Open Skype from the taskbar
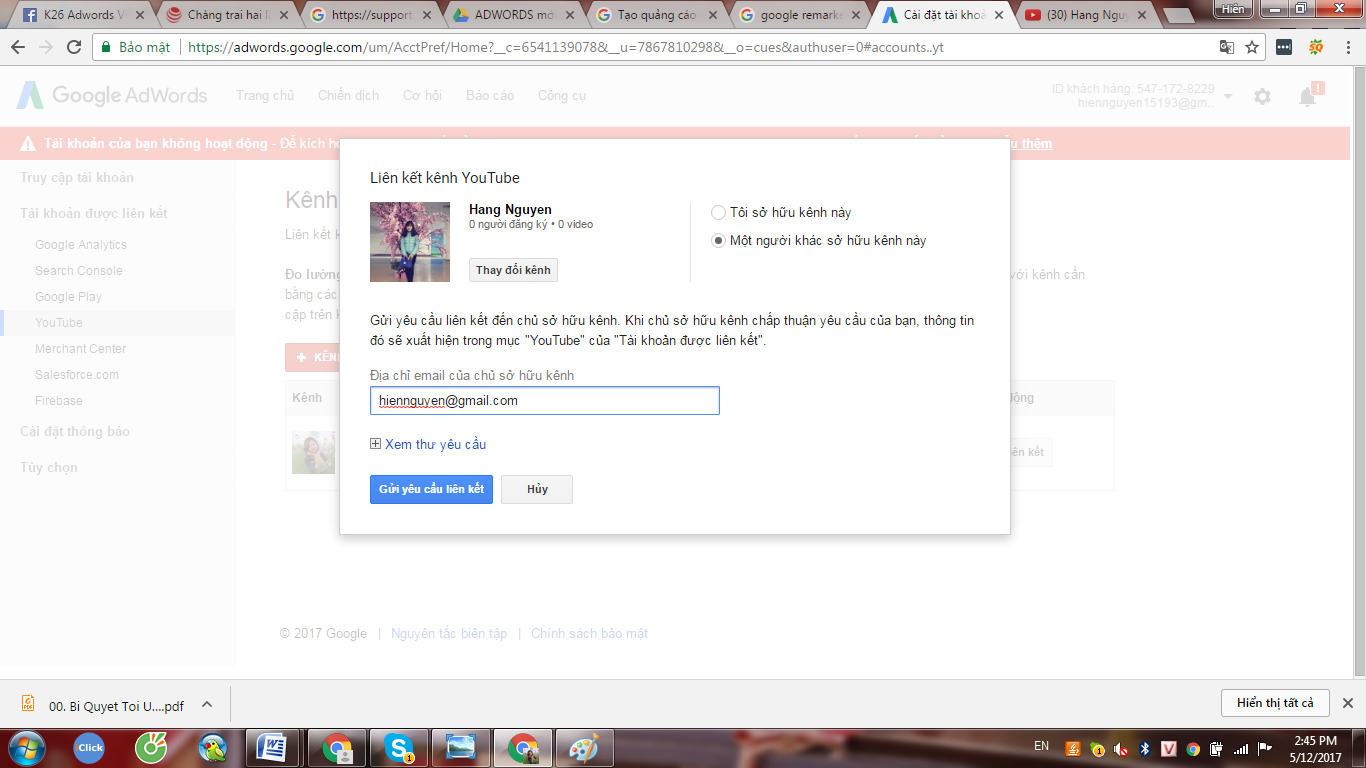1366x768 pixels. pyautogui.click(x=401, y=747)
